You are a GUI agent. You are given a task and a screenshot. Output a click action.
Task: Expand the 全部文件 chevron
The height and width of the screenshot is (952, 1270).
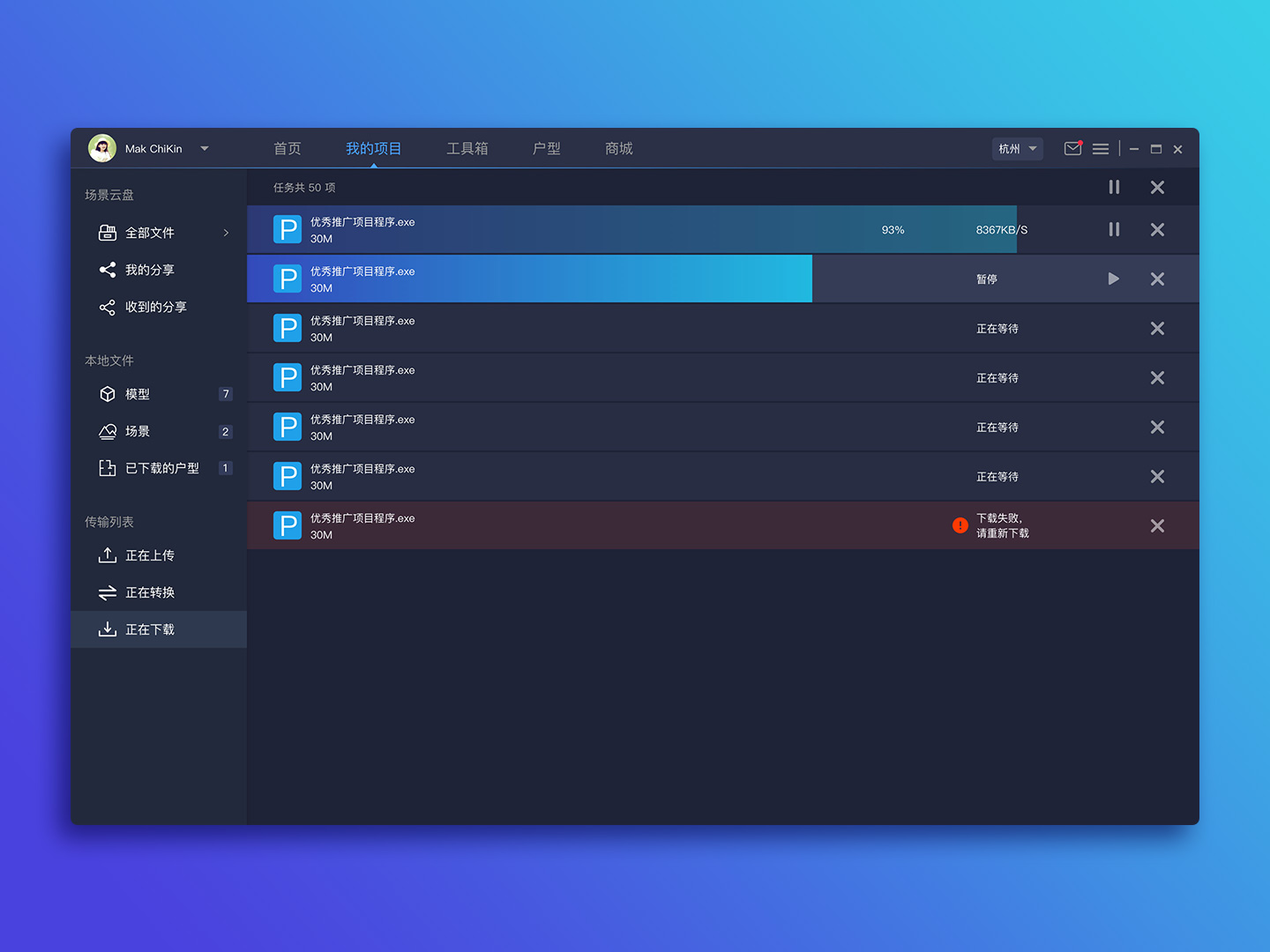[226, 233]
